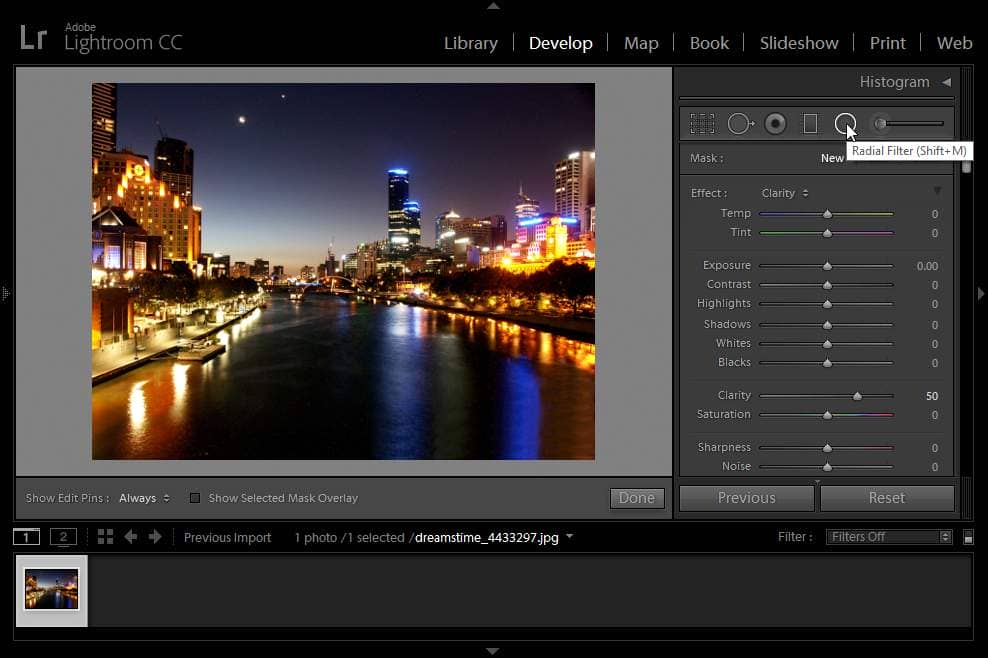Click the main city photo preview
988x658 pixels.
tap(343, 271)
